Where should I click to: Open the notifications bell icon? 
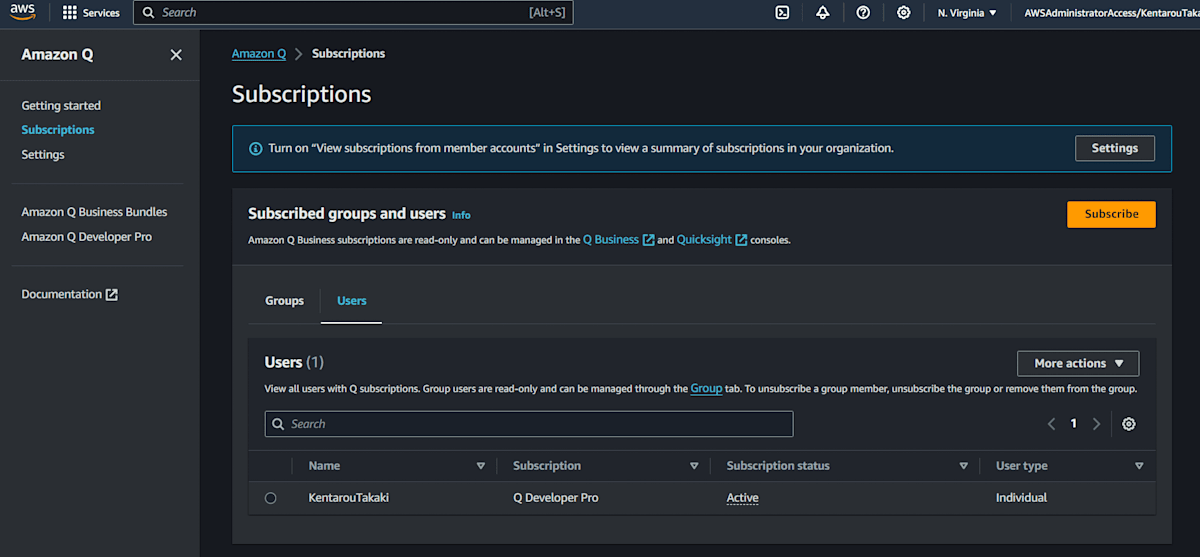pos(823,13)
